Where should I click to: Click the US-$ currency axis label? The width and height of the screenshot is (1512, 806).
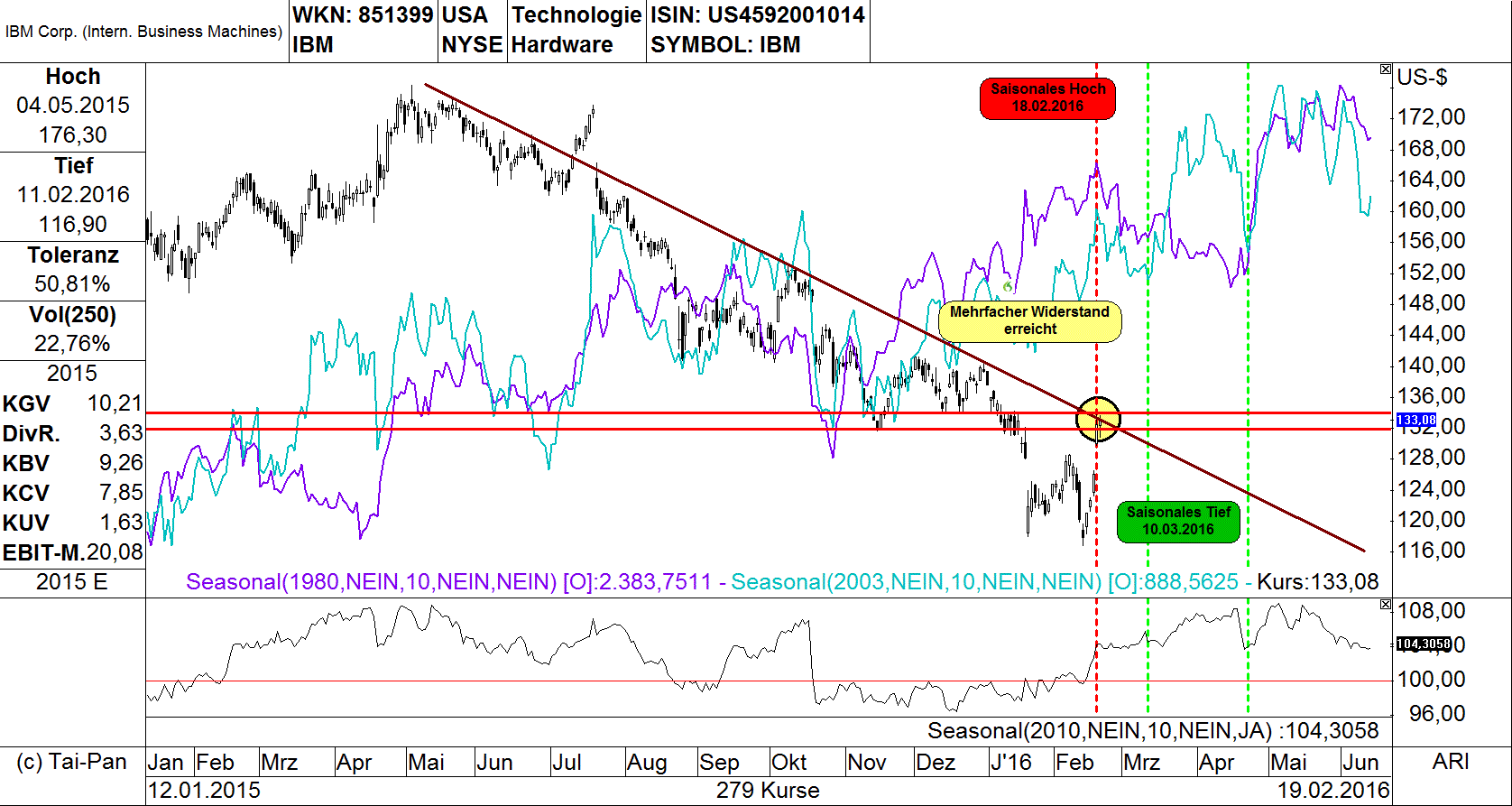pyautogui.click(x=1423, y=78)
